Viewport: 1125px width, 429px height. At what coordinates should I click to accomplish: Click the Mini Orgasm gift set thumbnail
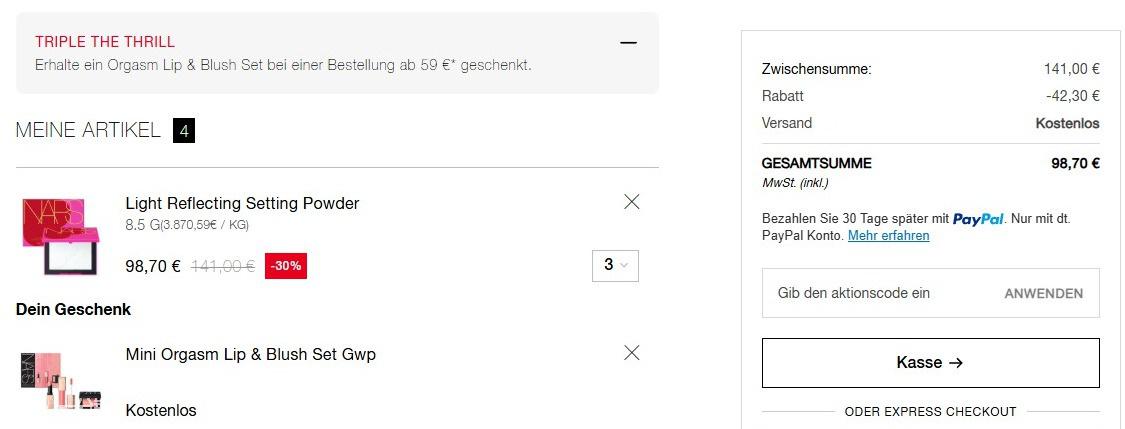coord(60,382)
